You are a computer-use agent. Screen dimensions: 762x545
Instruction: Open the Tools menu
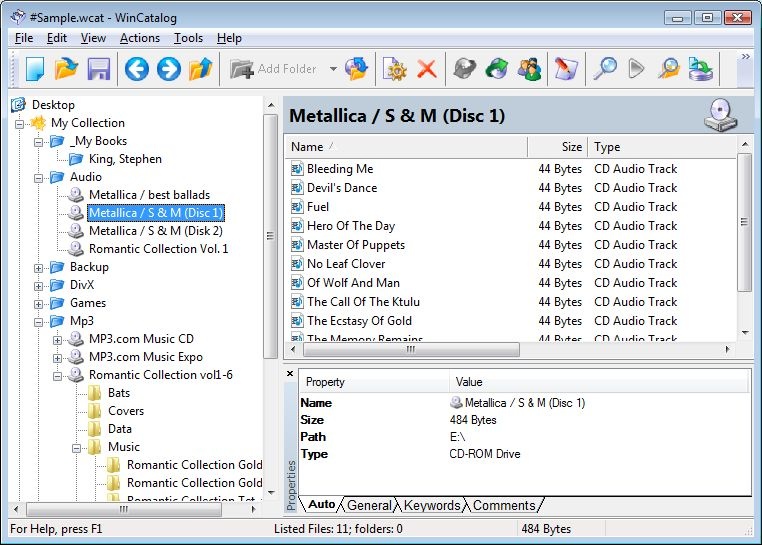coord(189,38)
